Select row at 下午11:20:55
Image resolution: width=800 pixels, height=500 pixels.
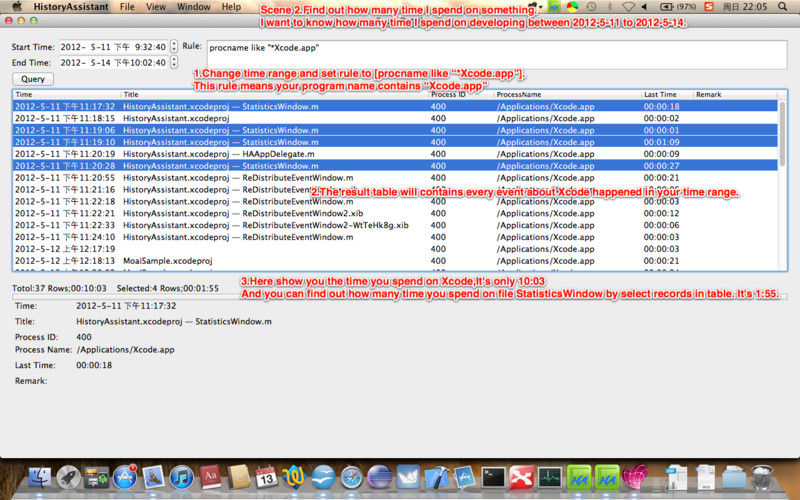(x=395, y=178)
